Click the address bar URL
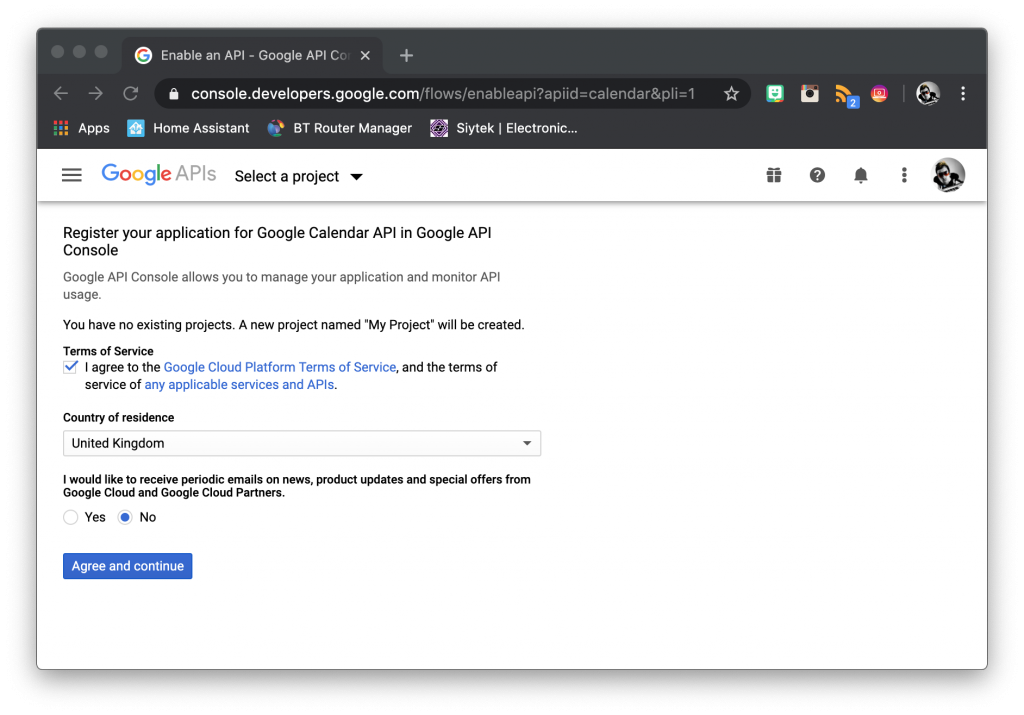The width and height of the screenshot is (1024, 715). point(443,93)
